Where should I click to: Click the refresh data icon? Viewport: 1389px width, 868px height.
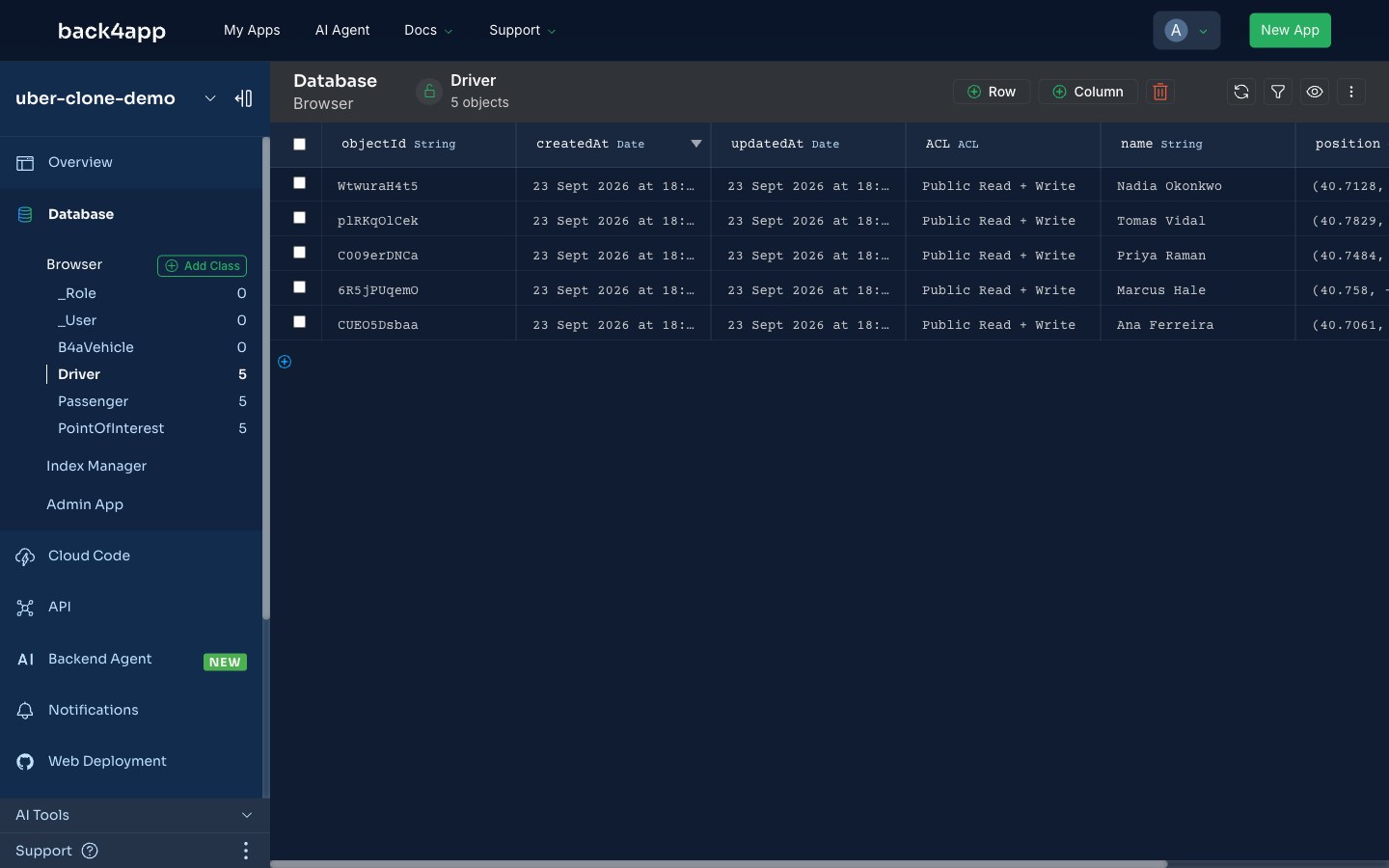[x=1241, y=92]
